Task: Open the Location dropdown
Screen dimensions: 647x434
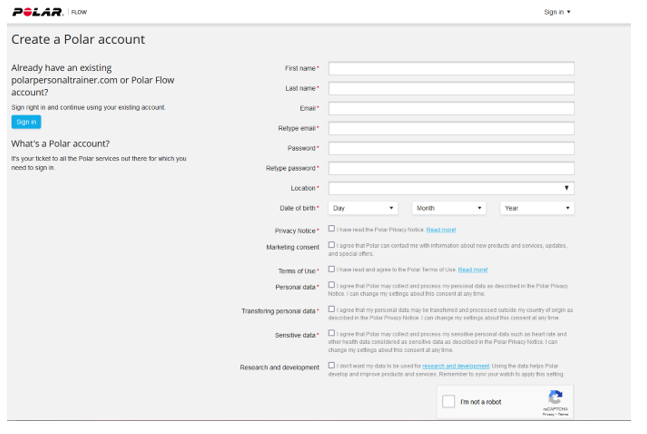Action: coord(451,188)
